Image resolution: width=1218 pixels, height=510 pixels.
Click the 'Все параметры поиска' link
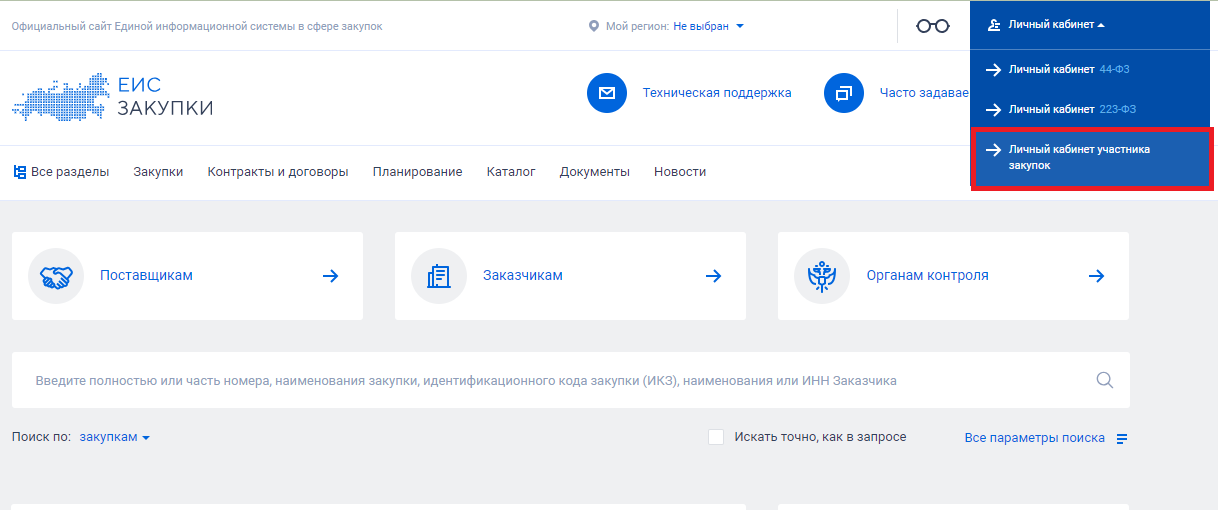pos(1034,438)
